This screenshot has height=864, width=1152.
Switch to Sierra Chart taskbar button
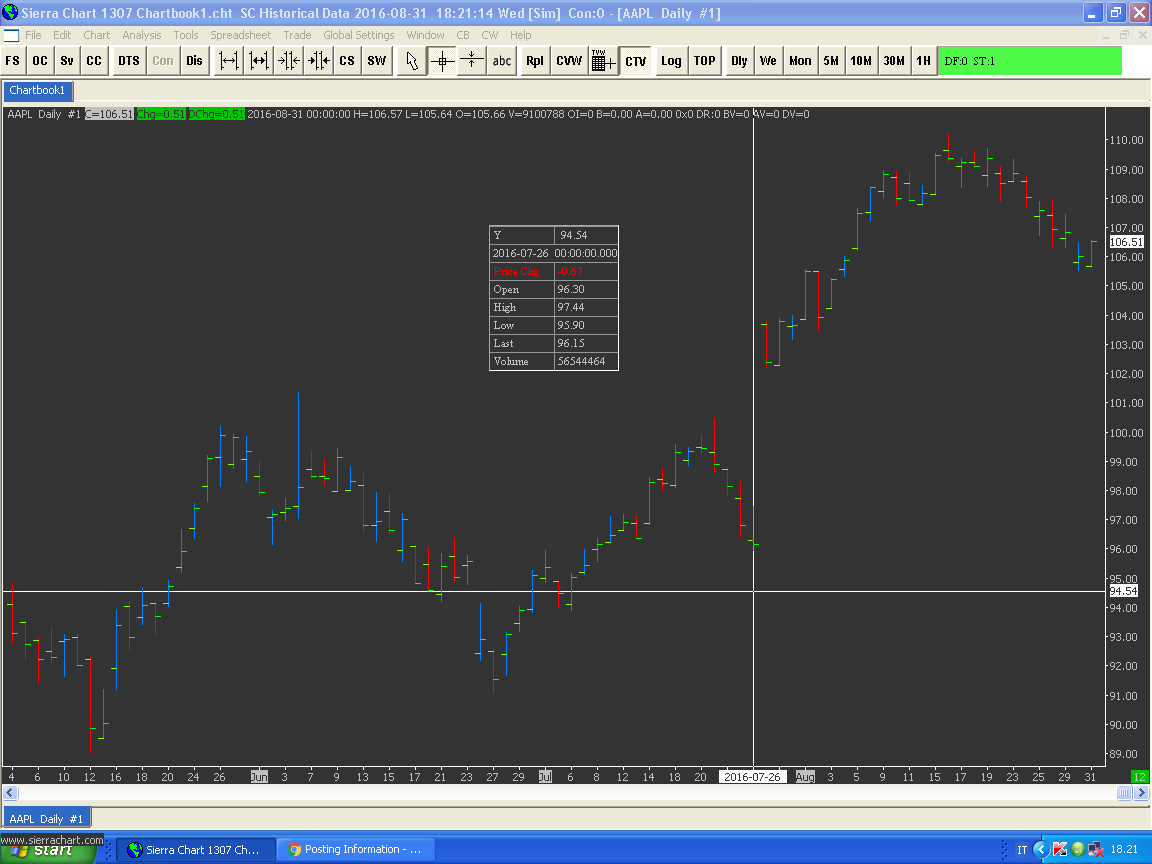(196, 849)
